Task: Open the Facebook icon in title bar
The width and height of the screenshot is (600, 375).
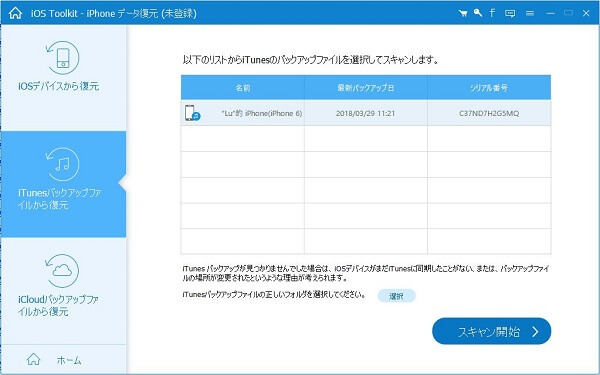Action: pos(492,13)
